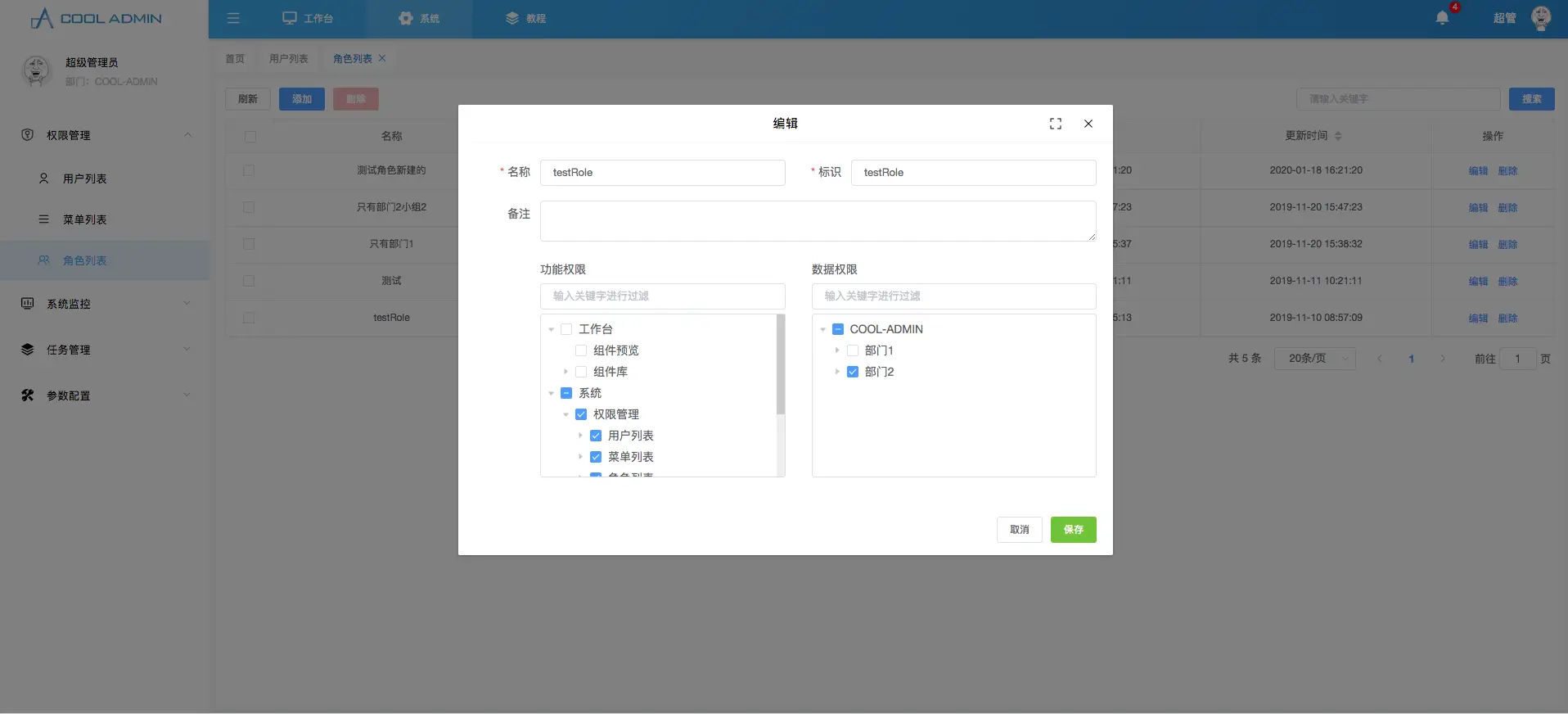Switch to the 用户列表 tab
The width and height of the screenshot is (1568, 714).
coord(288,59)
